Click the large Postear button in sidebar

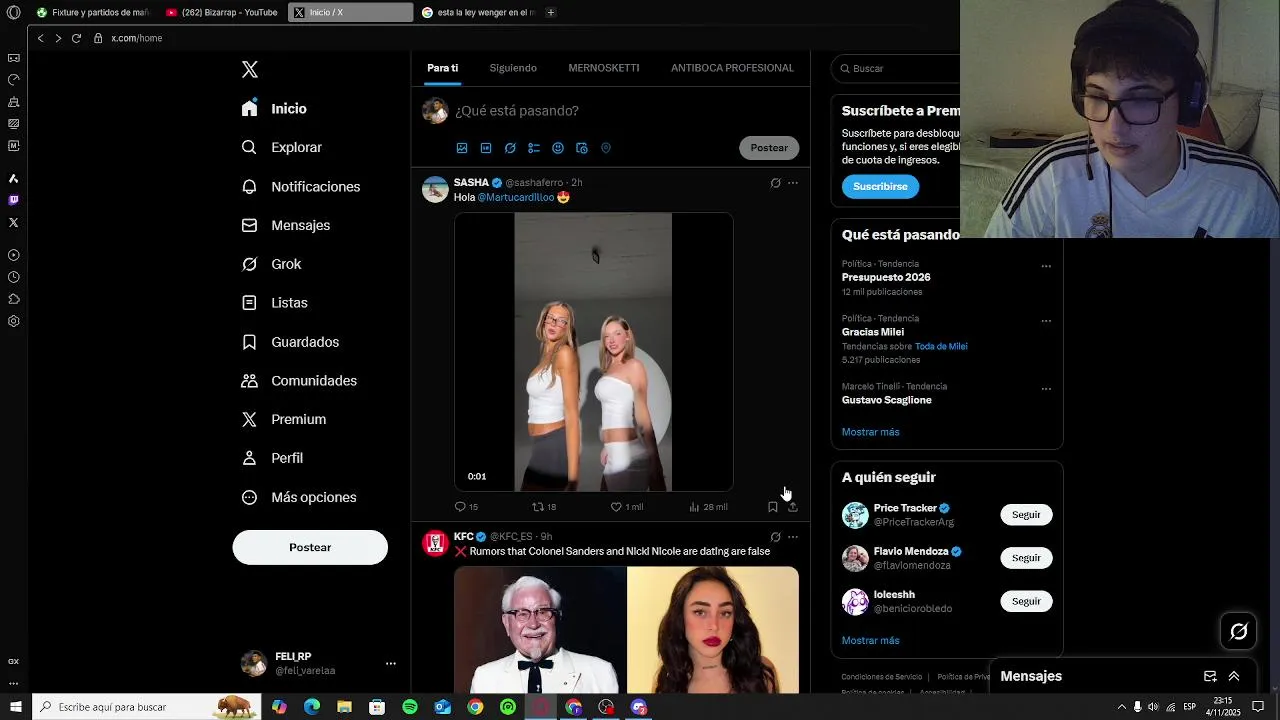point(310,547)
